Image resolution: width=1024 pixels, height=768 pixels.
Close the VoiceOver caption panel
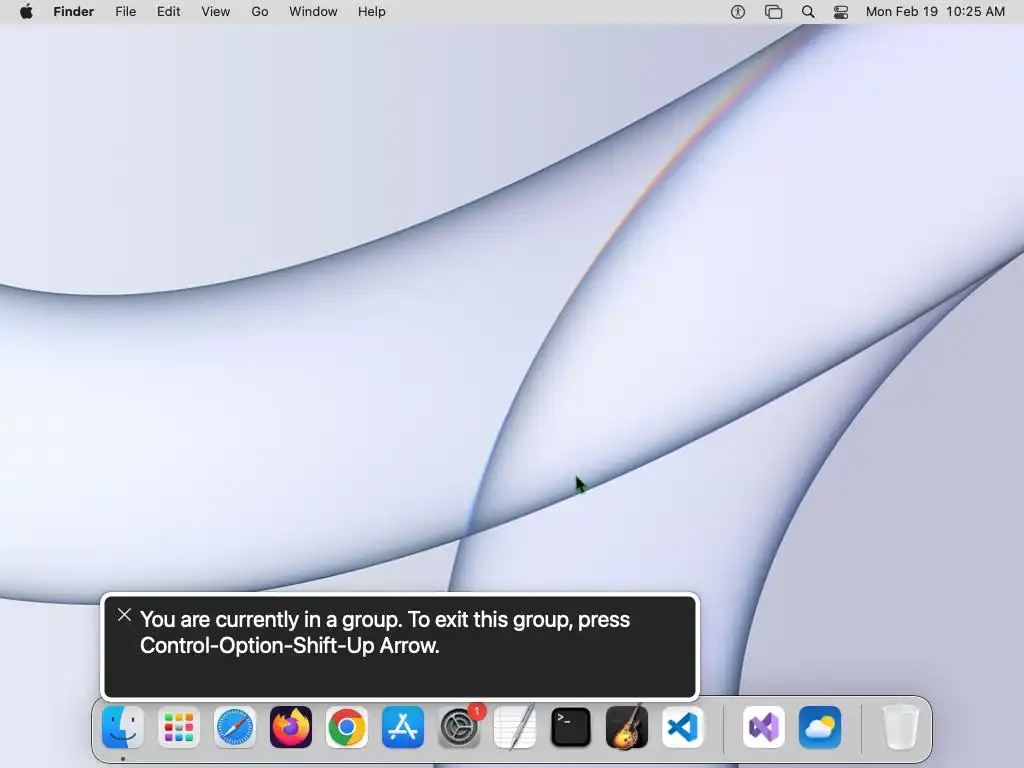(124, 615)
